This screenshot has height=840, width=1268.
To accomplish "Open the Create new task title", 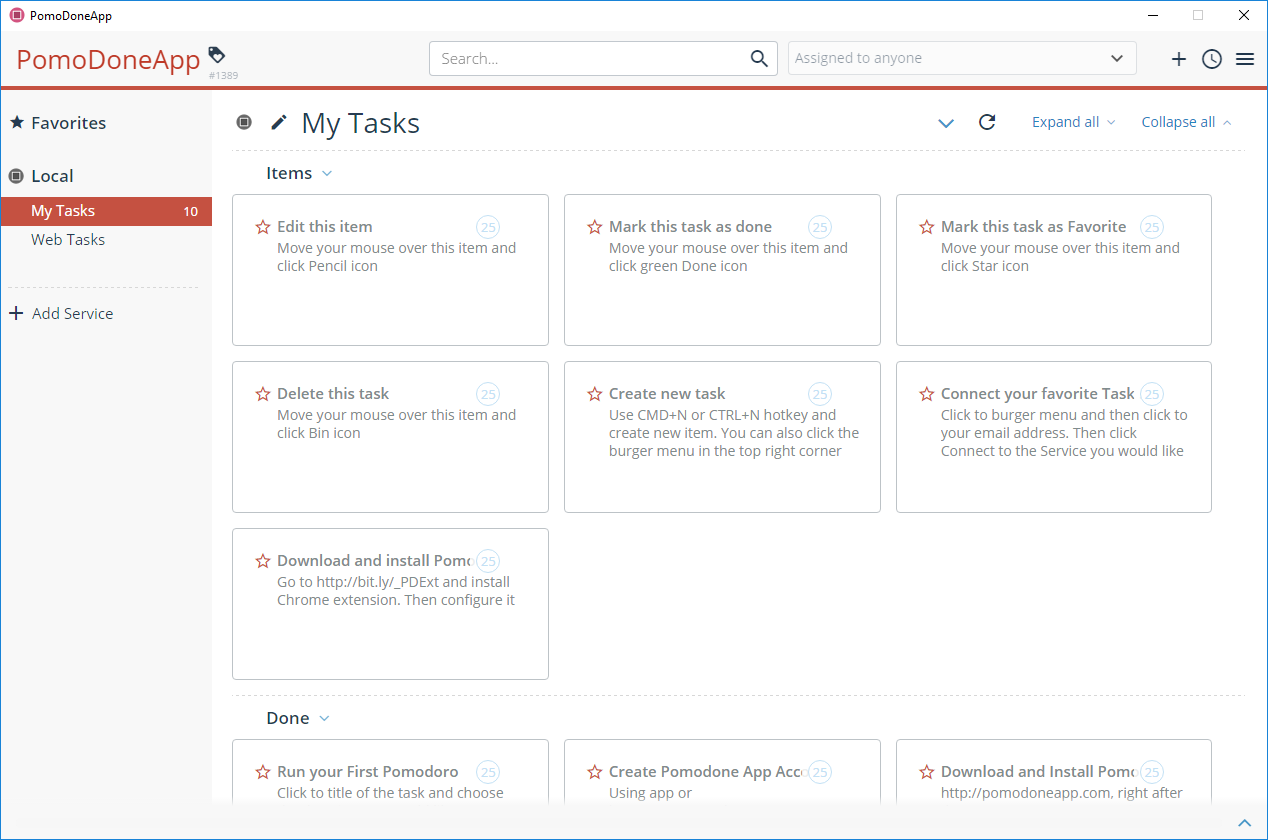I will click(x=667, y=394).
